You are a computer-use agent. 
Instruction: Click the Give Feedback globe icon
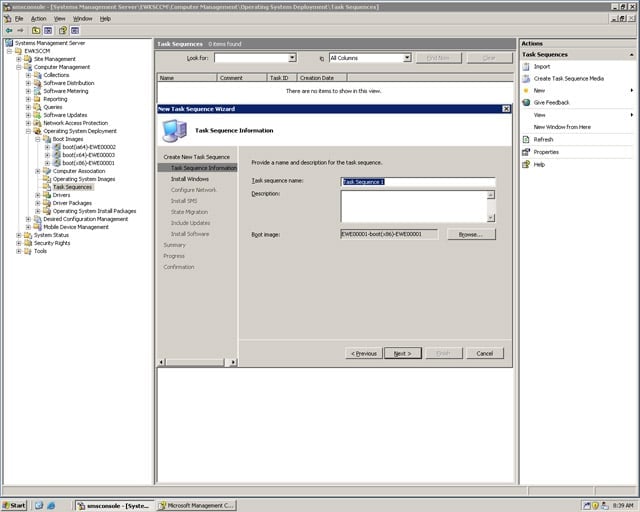click(526, 102)
